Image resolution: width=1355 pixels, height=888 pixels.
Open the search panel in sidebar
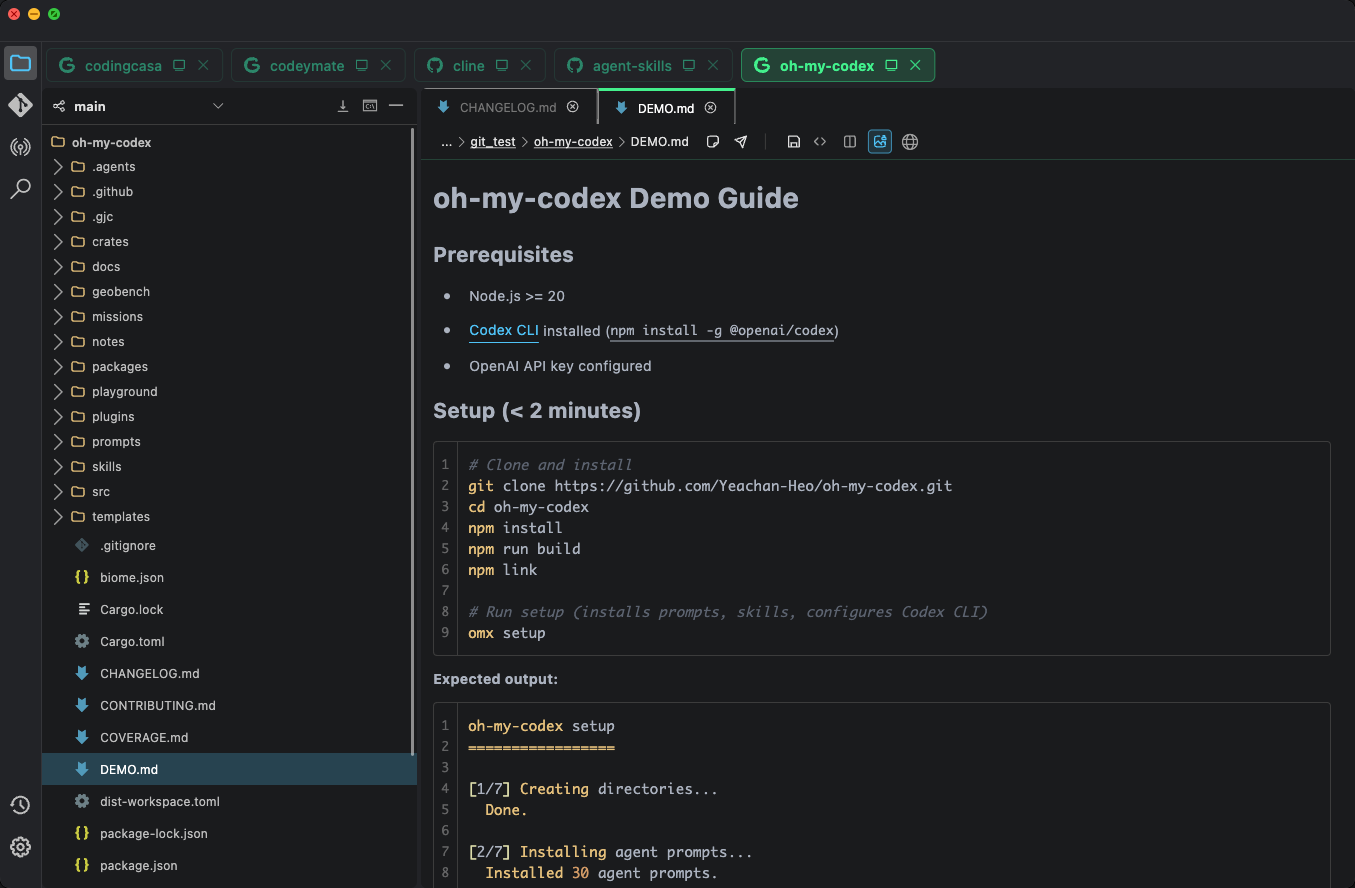pyautogui.click(x=20, y=189)
